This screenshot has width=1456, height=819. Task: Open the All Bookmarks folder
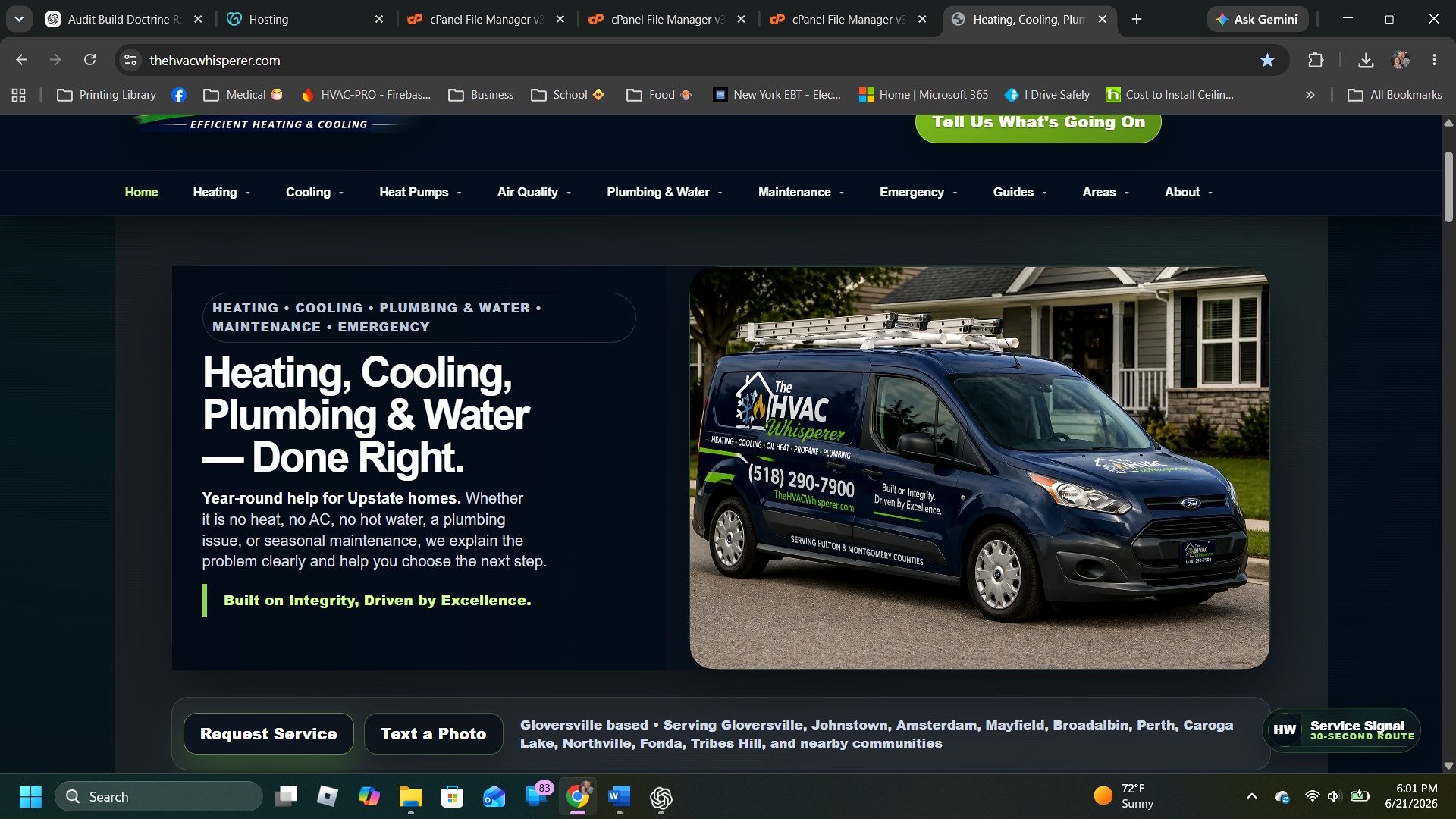(1395, 95)
